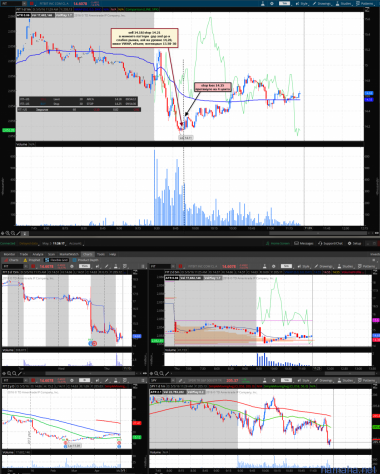380x474 pixels.
Task: Open Messages in the top status bar
Action: tap(304, 243)
